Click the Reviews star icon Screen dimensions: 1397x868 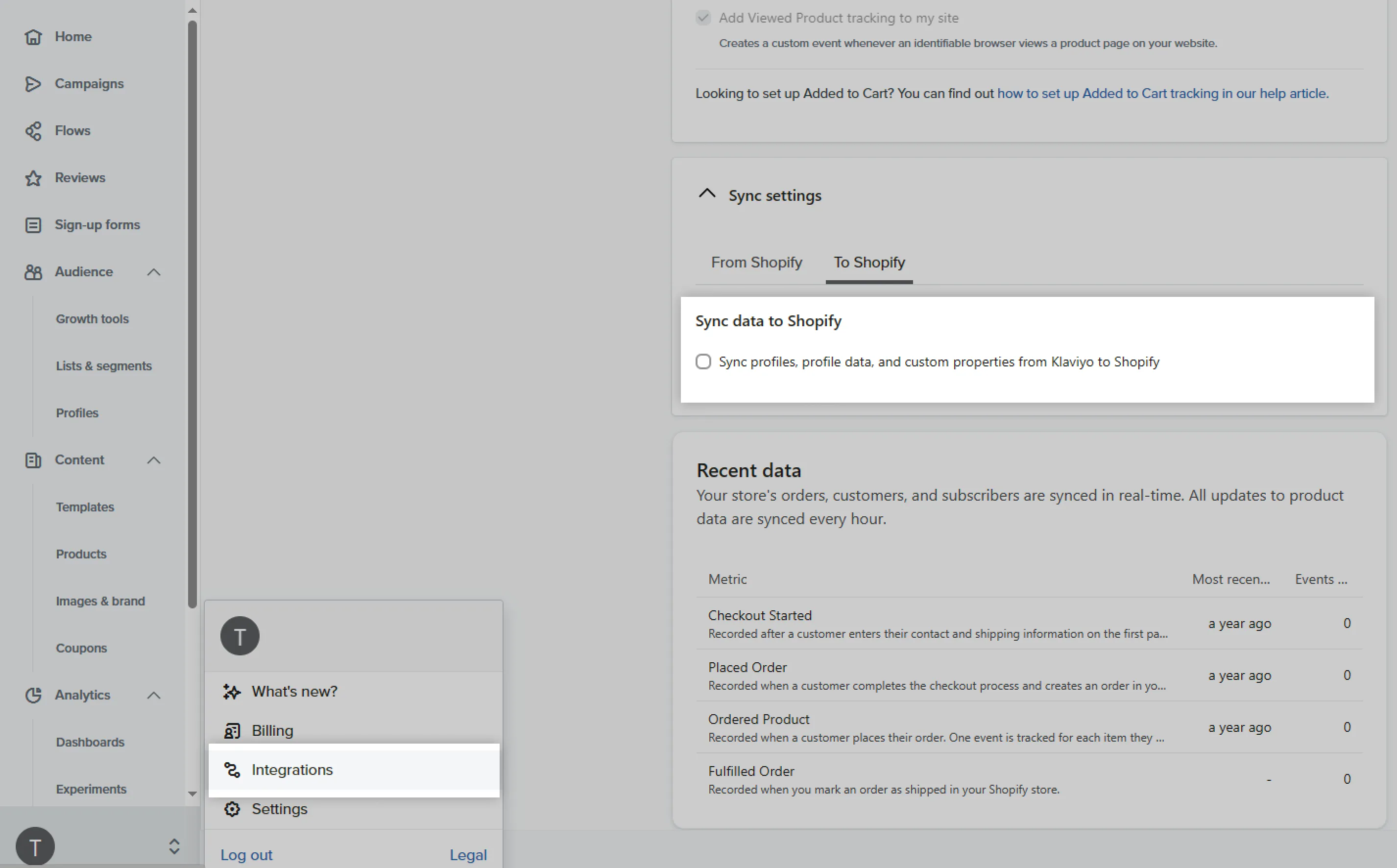(x=33, y=178)
